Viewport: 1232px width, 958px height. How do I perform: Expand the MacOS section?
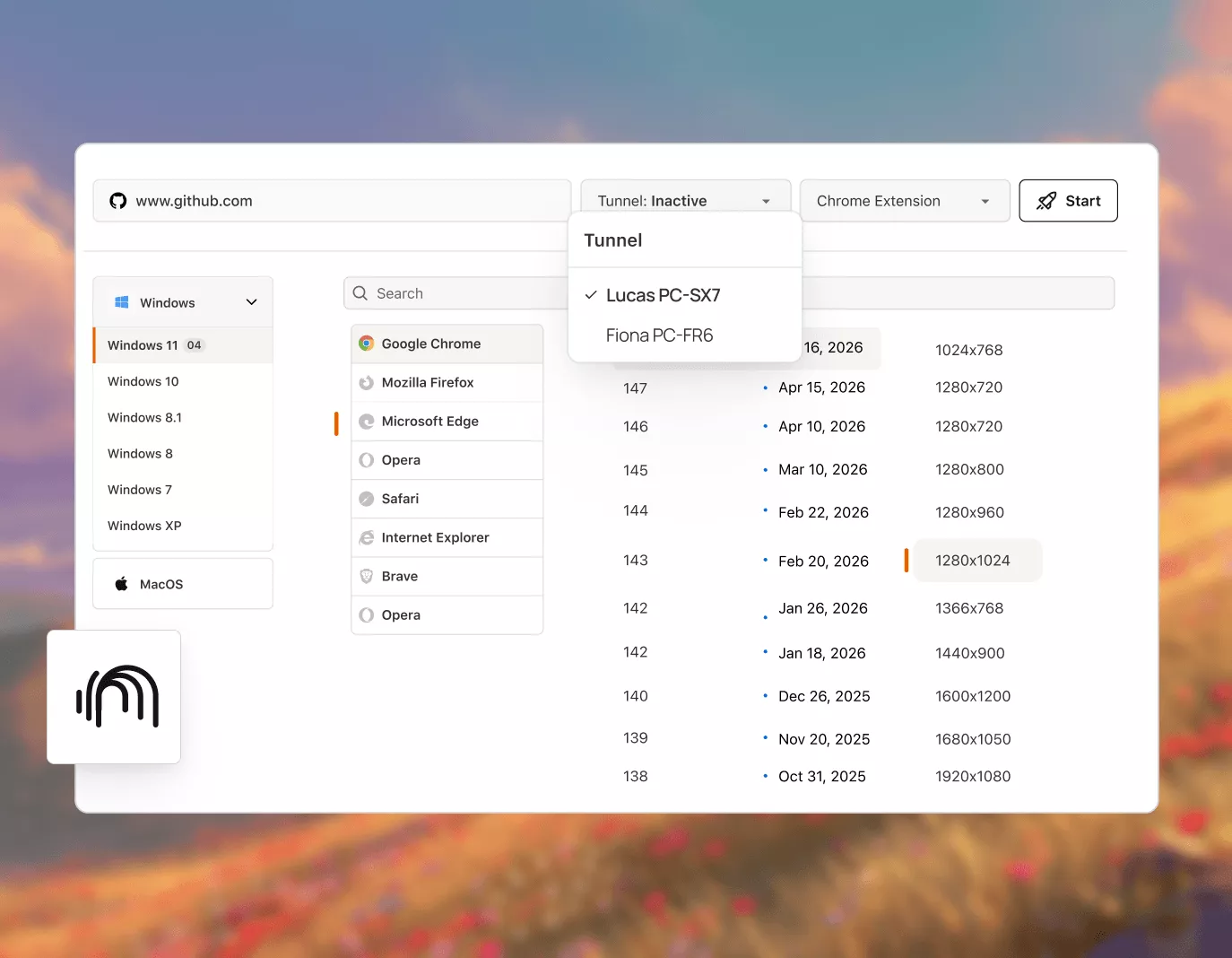(183, 584)
